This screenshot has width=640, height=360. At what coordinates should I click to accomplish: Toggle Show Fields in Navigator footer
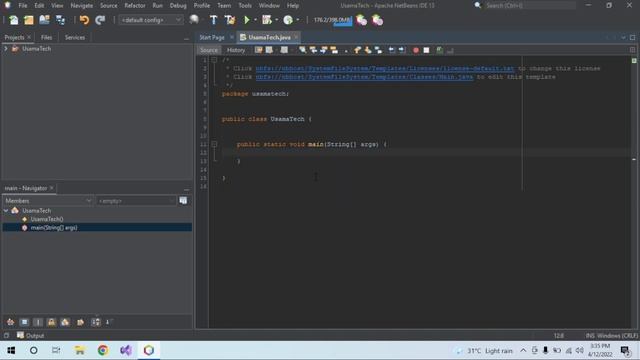(x=24, y=322)
